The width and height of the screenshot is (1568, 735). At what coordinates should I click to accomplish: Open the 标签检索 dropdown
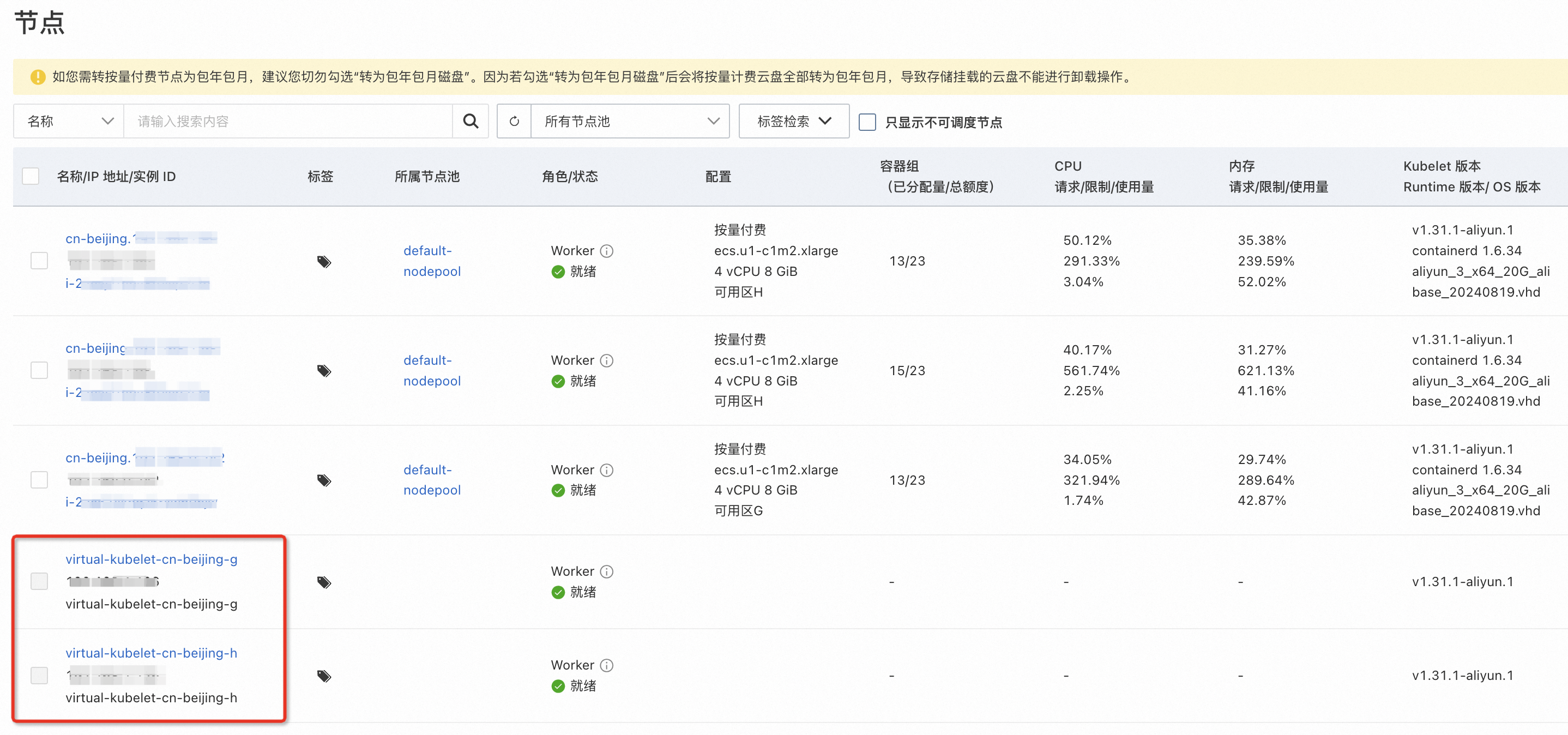coord(793,121)
